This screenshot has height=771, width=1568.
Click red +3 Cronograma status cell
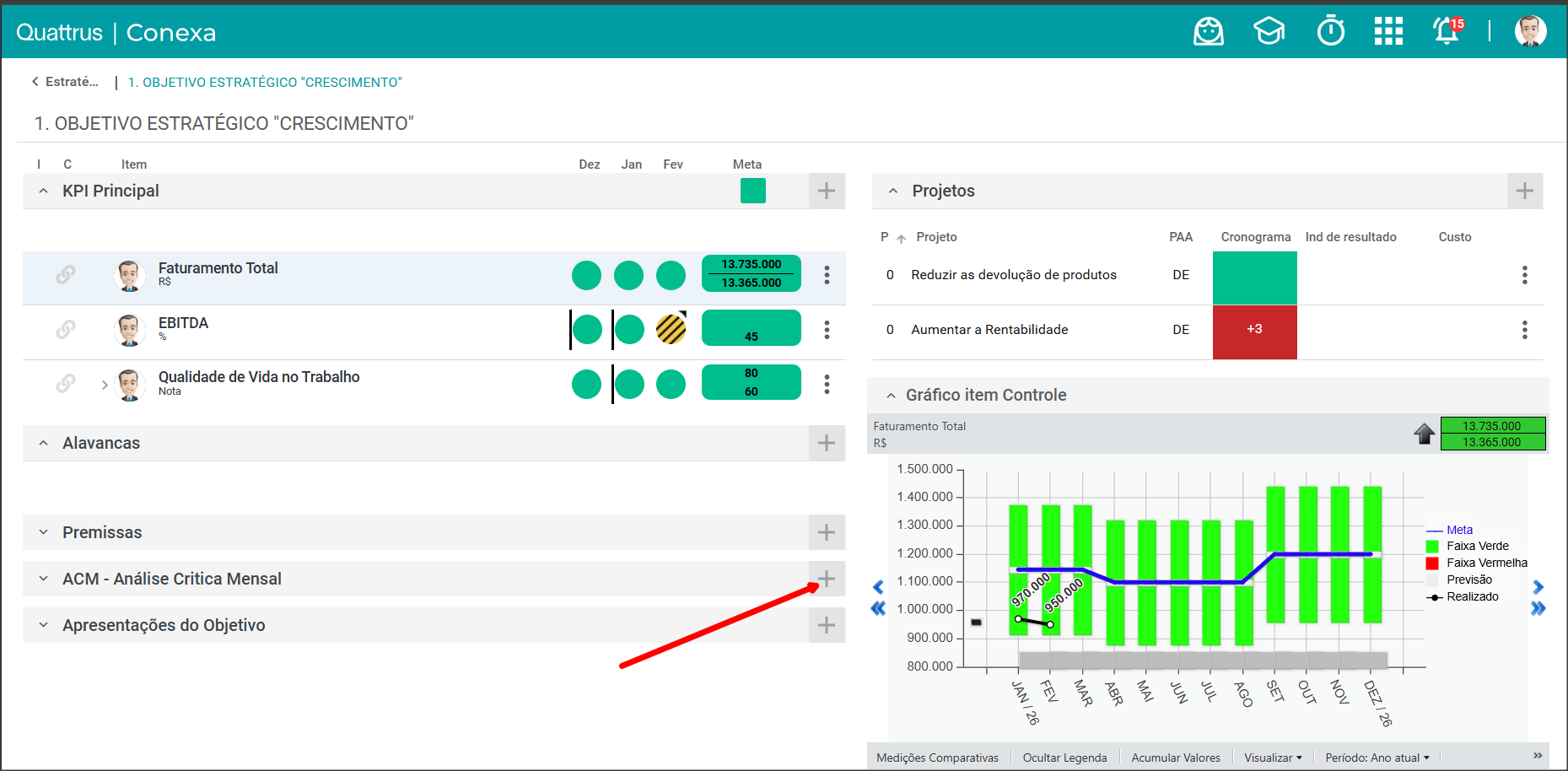coord(1254,330)
